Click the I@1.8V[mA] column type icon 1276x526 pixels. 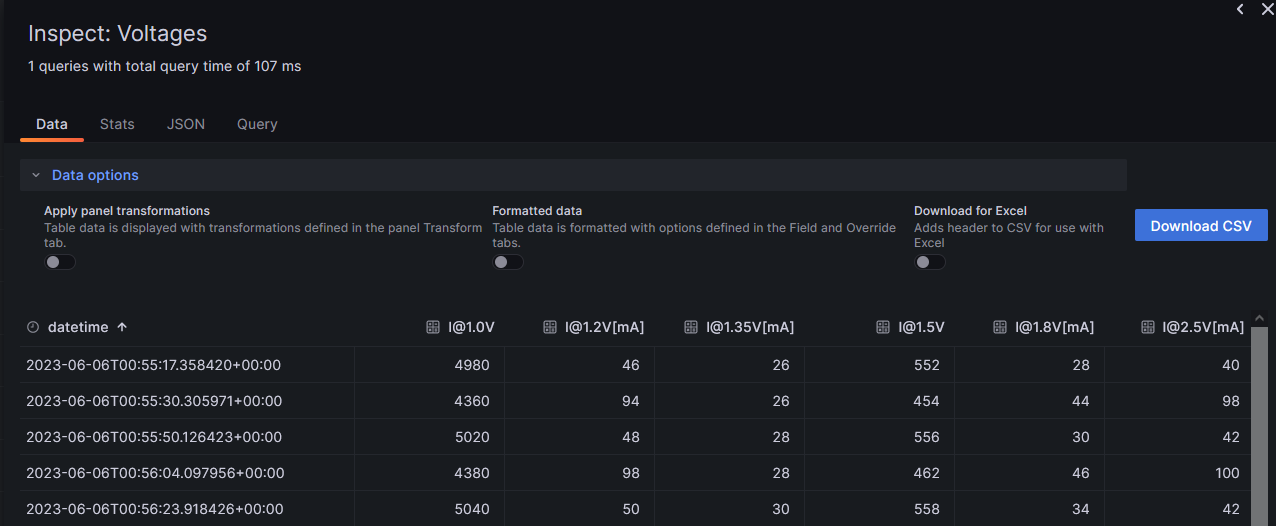(999, 327)
